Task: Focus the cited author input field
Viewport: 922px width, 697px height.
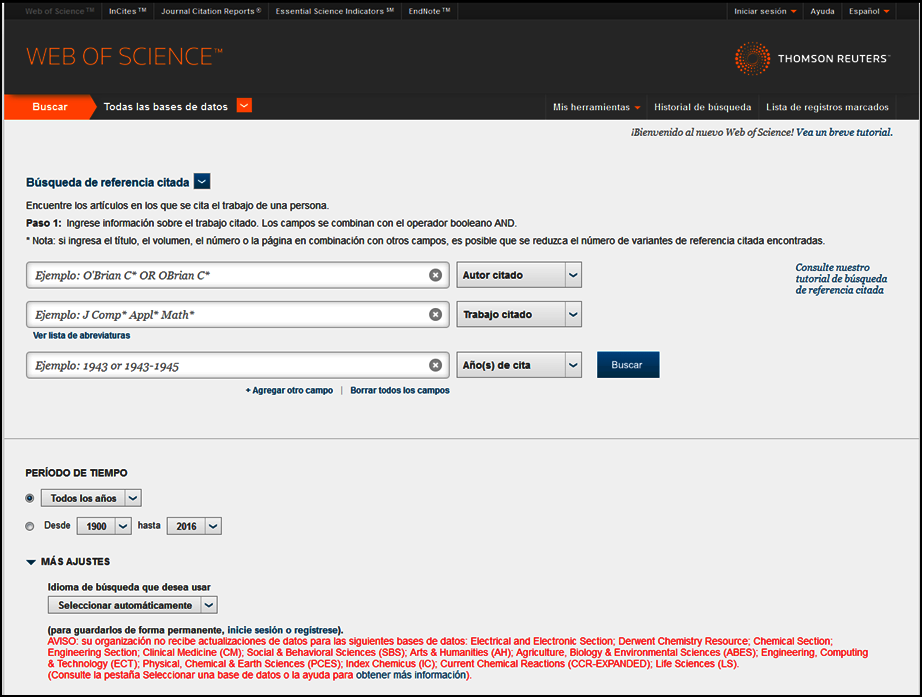Action: (x=238, y=275)
